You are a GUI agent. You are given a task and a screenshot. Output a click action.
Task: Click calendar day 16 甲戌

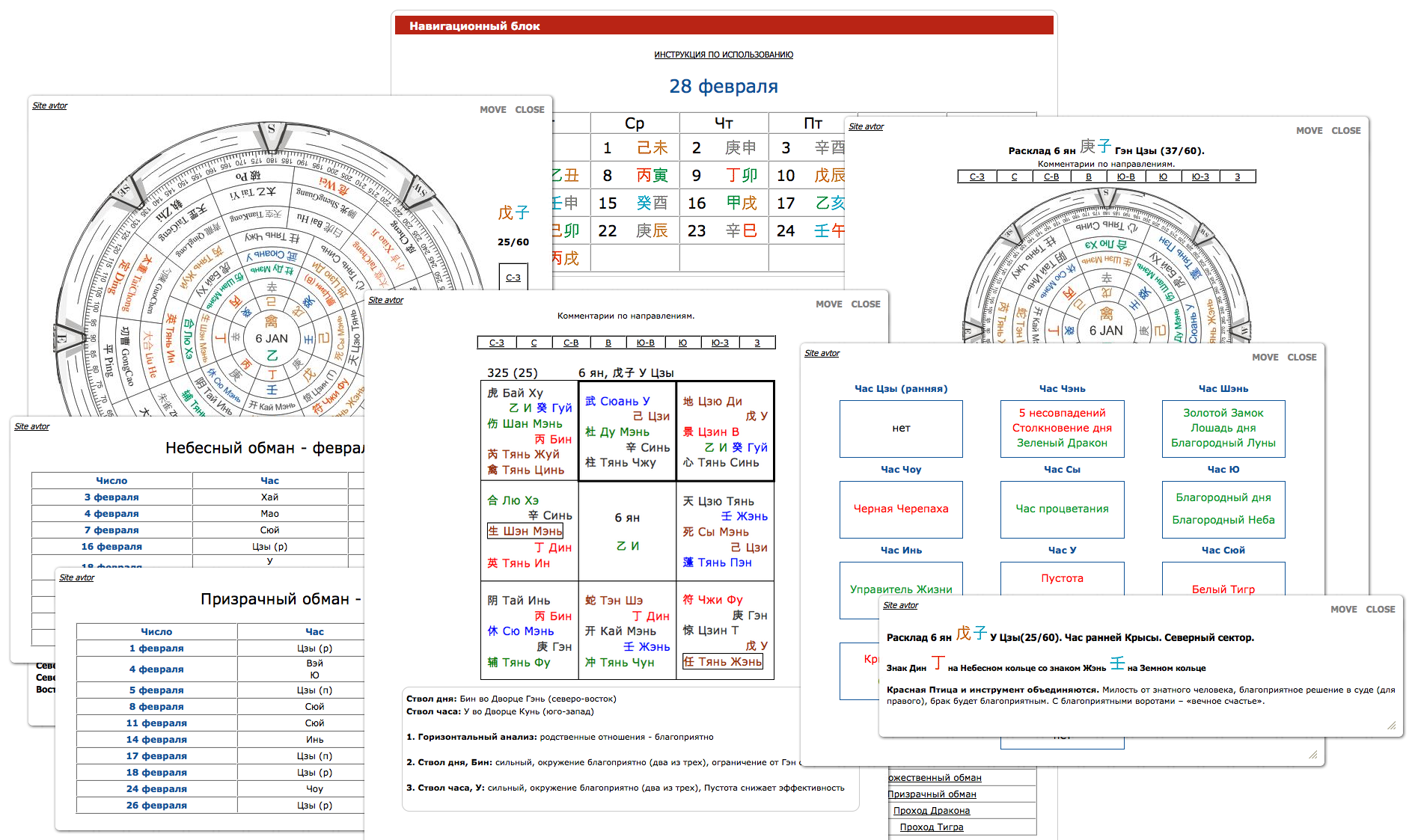724,203
